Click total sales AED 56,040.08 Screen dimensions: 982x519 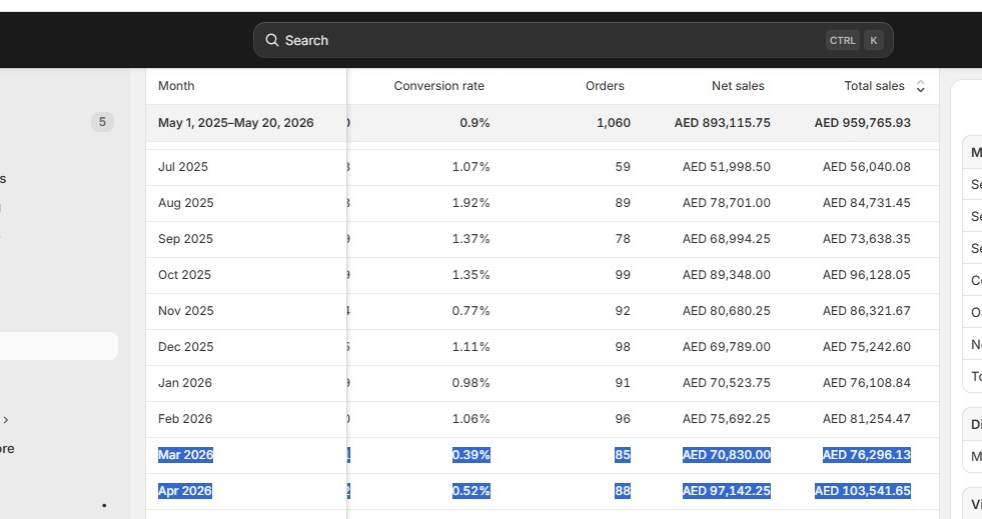(867, 167)
